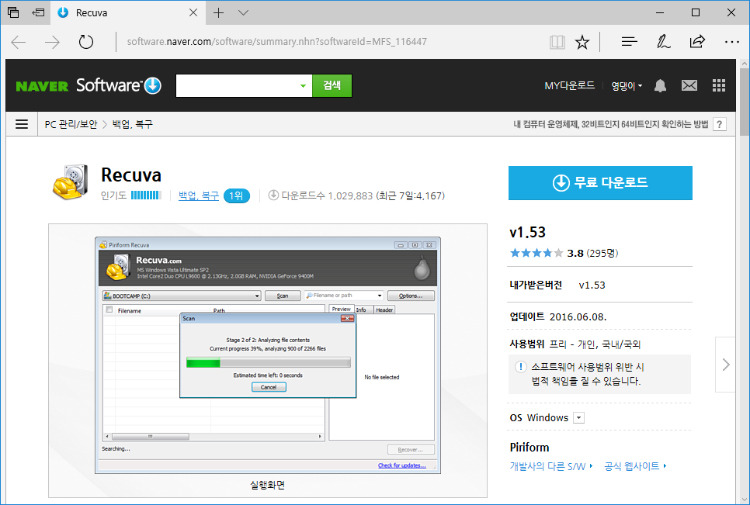Viewport: 750px width, 505px height.
Task: Click the download count arrow icon
Action: [x=273, y=195]
